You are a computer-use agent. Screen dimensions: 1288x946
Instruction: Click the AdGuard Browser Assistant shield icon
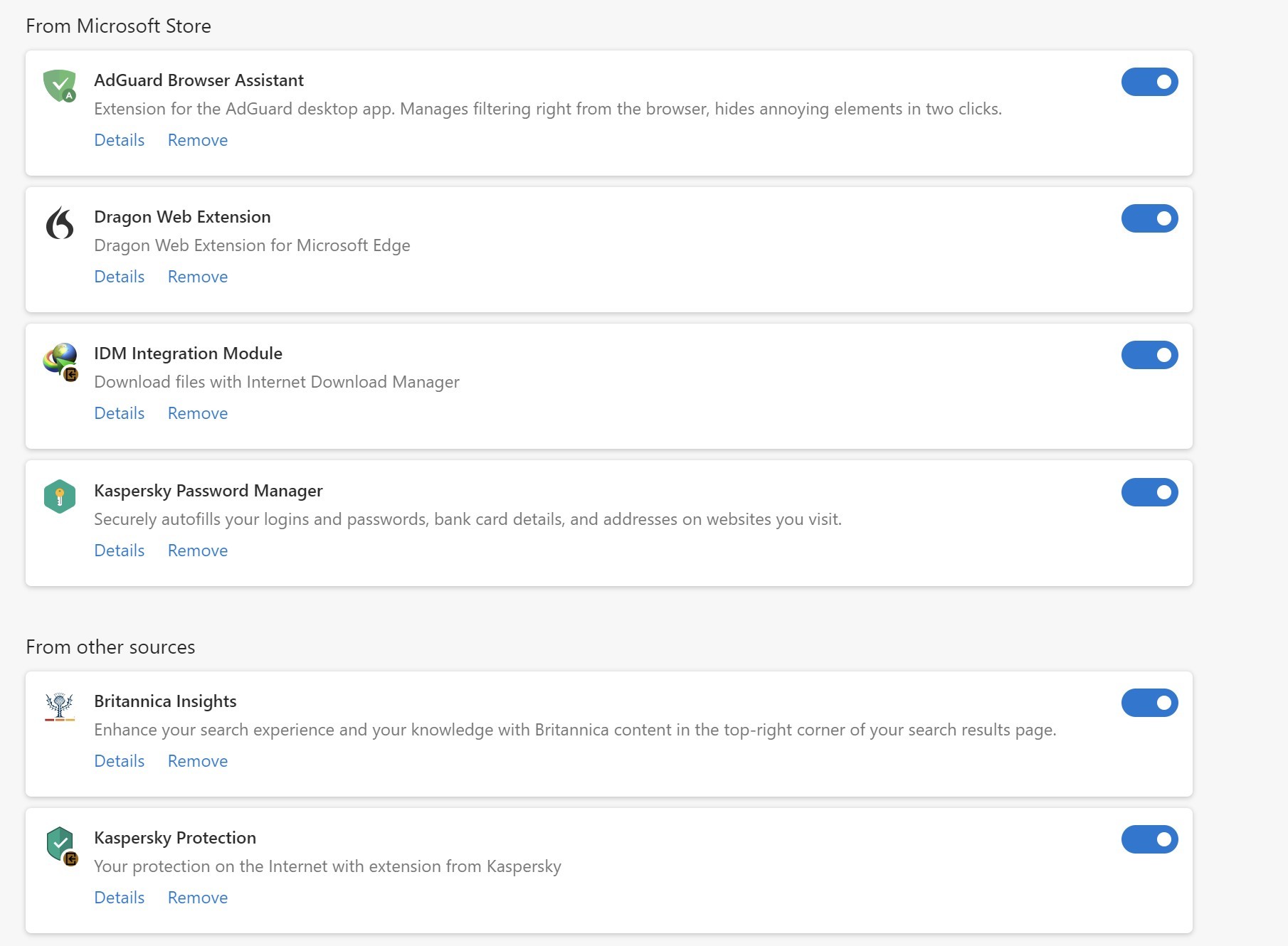[60, 85]
